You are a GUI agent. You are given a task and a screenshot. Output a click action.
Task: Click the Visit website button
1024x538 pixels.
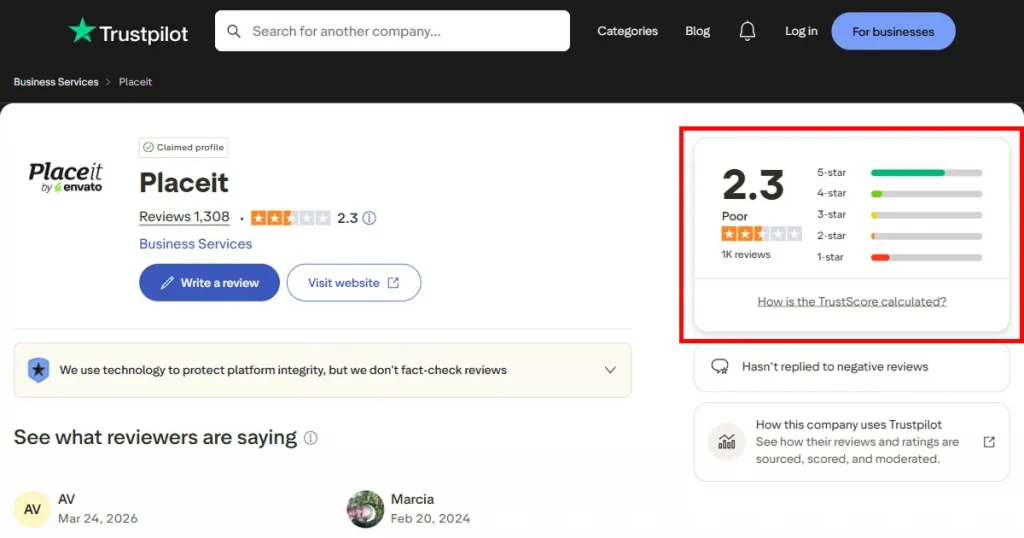(354, 283)
